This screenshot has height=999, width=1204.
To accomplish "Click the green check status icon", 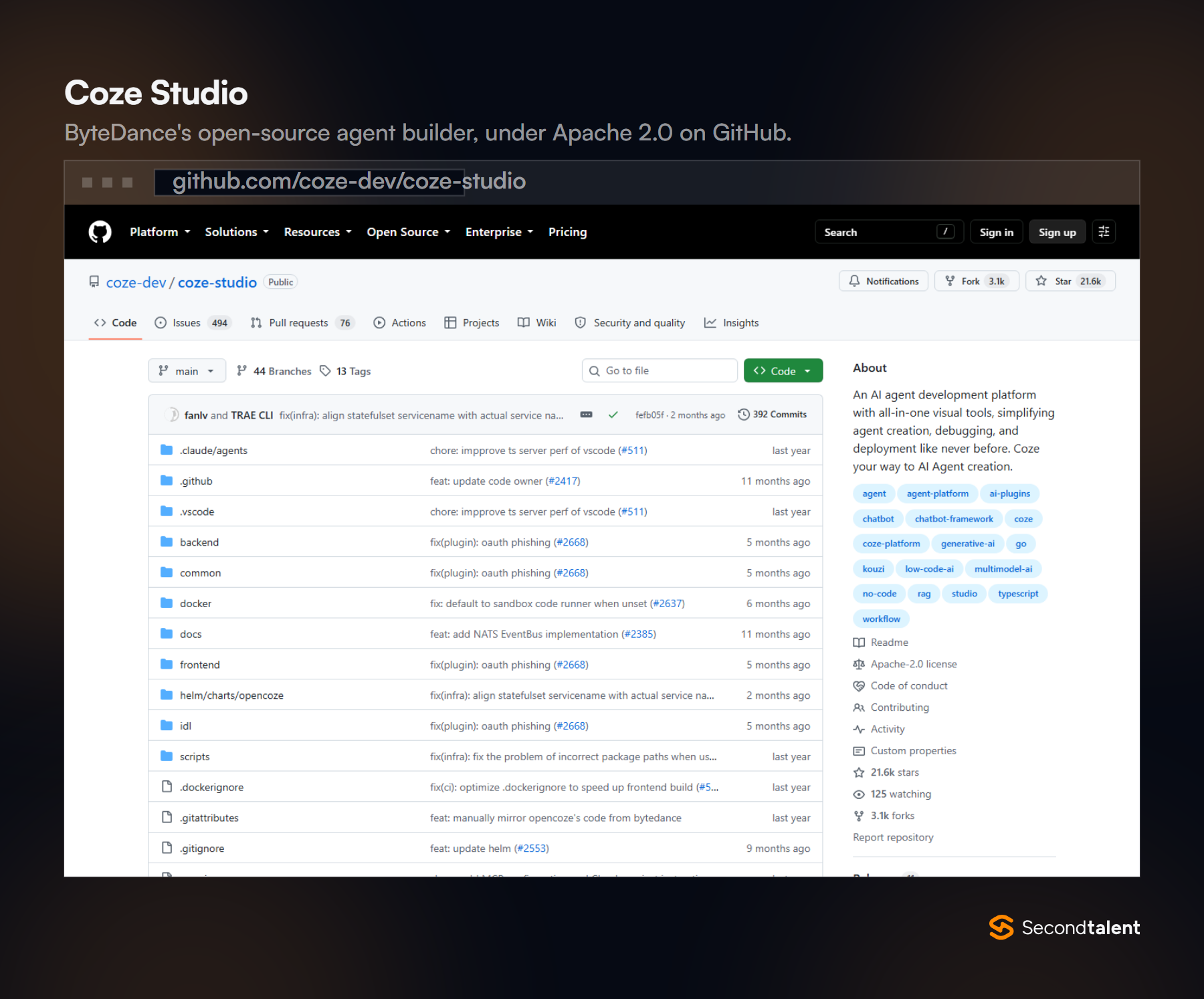I will [613, 415].
